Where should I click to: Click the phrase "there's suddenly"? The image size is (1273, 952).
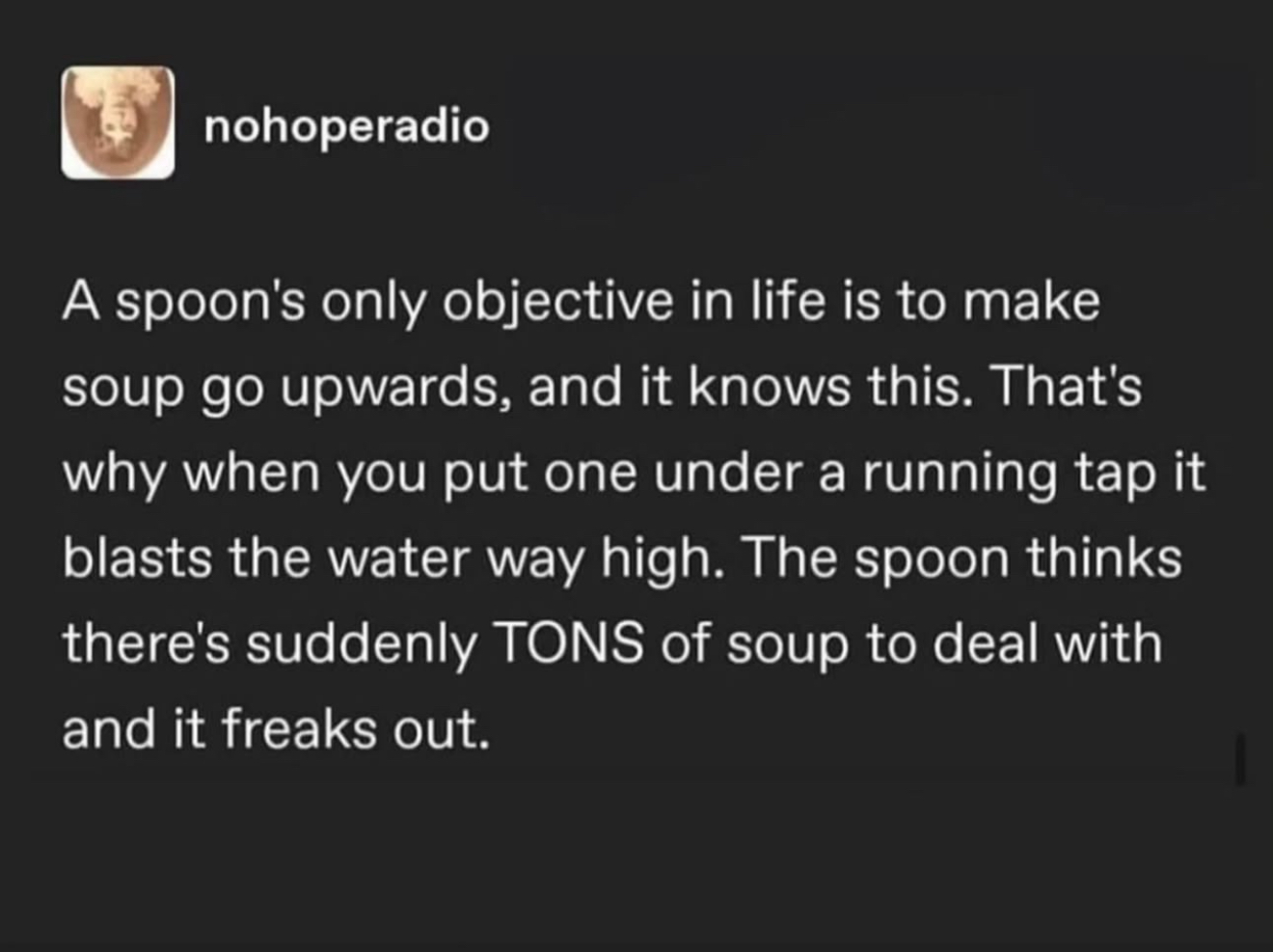point(270,643)
